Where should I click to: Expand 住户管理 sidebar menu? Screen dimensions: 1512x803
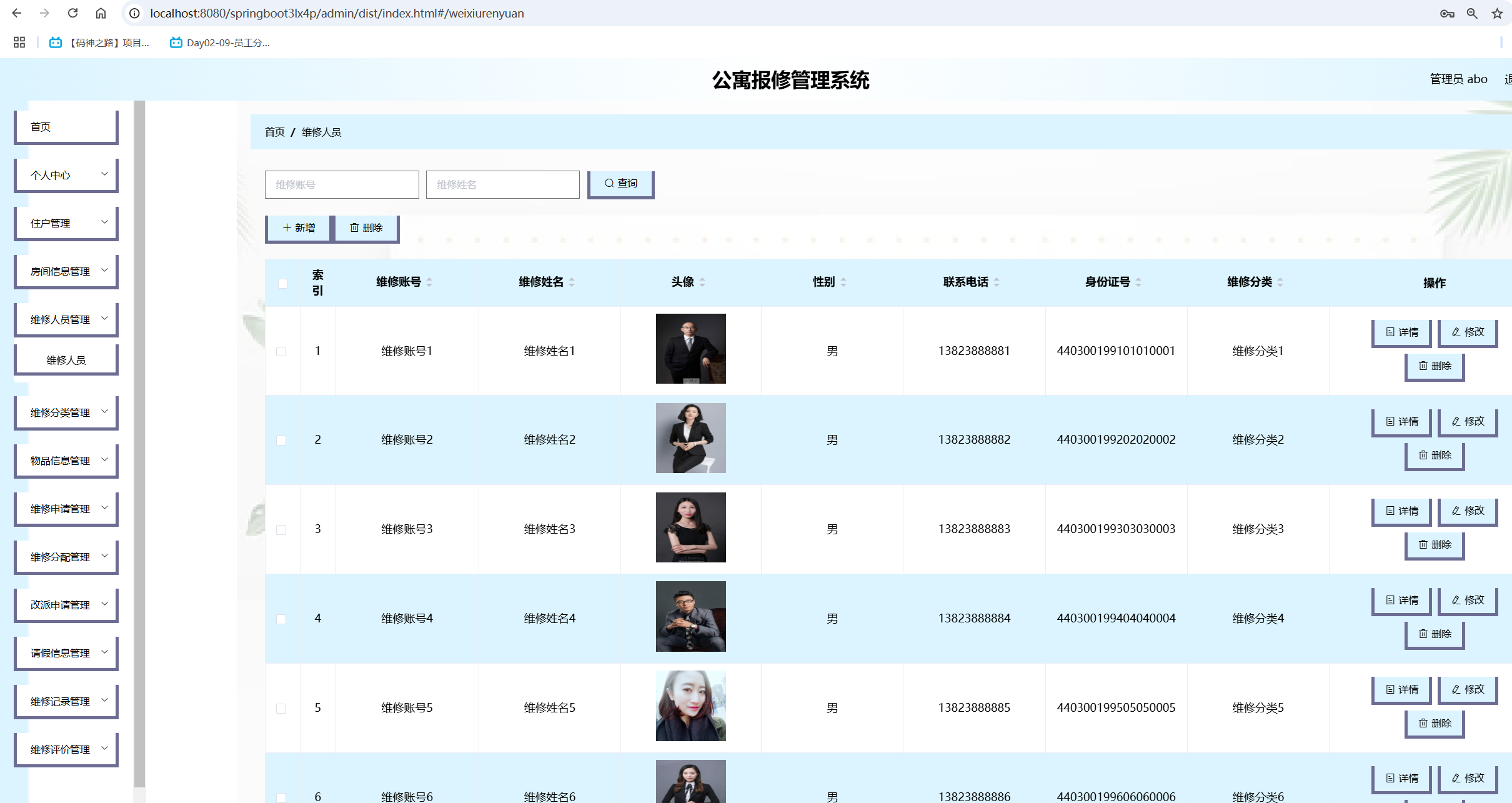click(x=66, y=223)
